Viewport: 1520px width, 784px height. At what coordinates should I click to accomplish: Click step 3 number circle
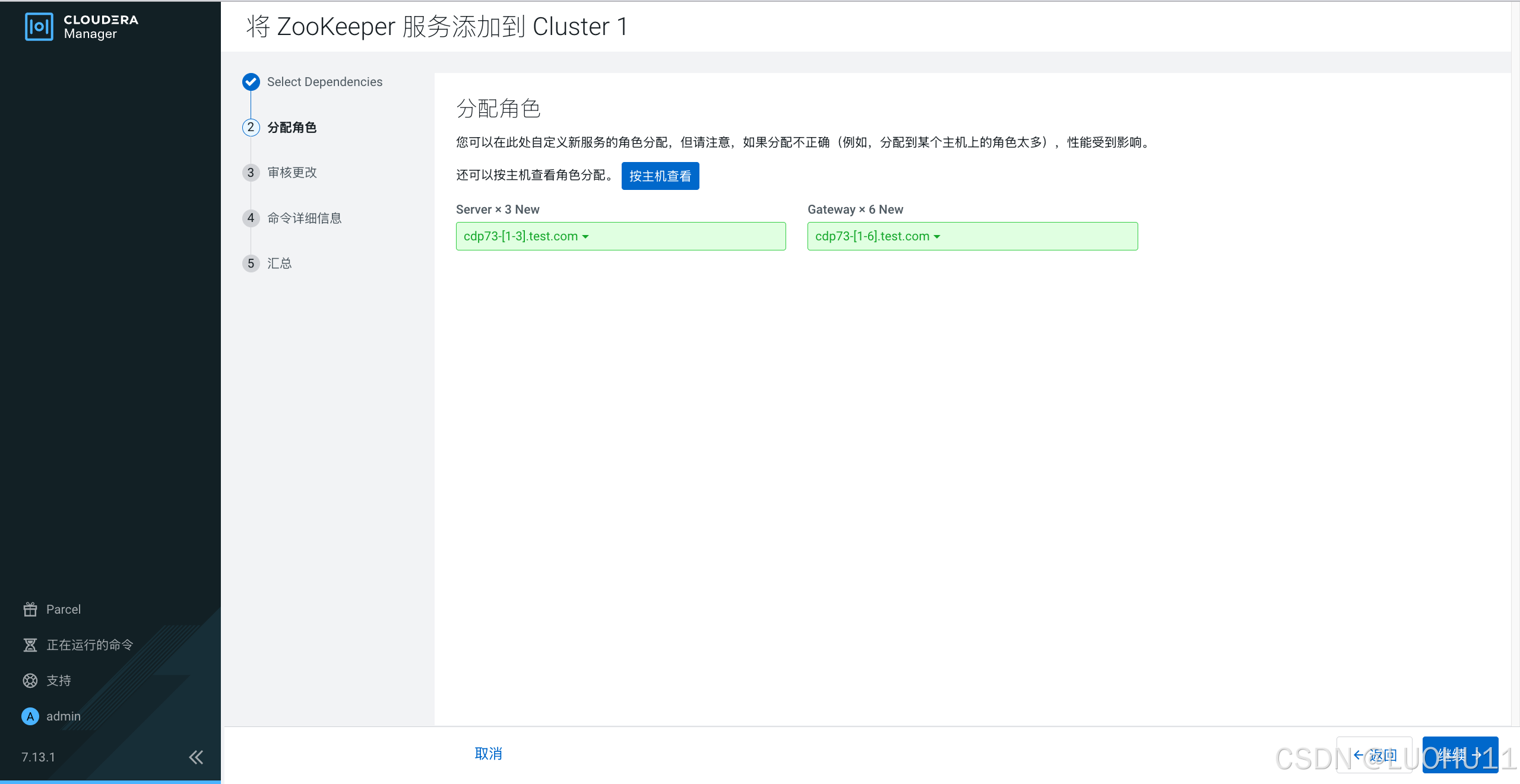coord(251,173)
